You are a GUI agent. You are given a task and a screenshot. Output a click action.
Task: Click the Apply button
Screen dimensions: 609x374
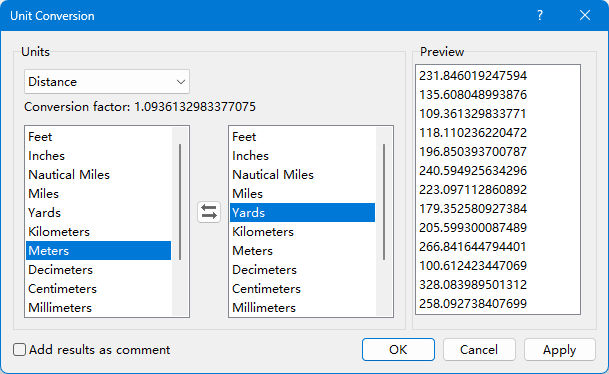[x=560, y=350]
